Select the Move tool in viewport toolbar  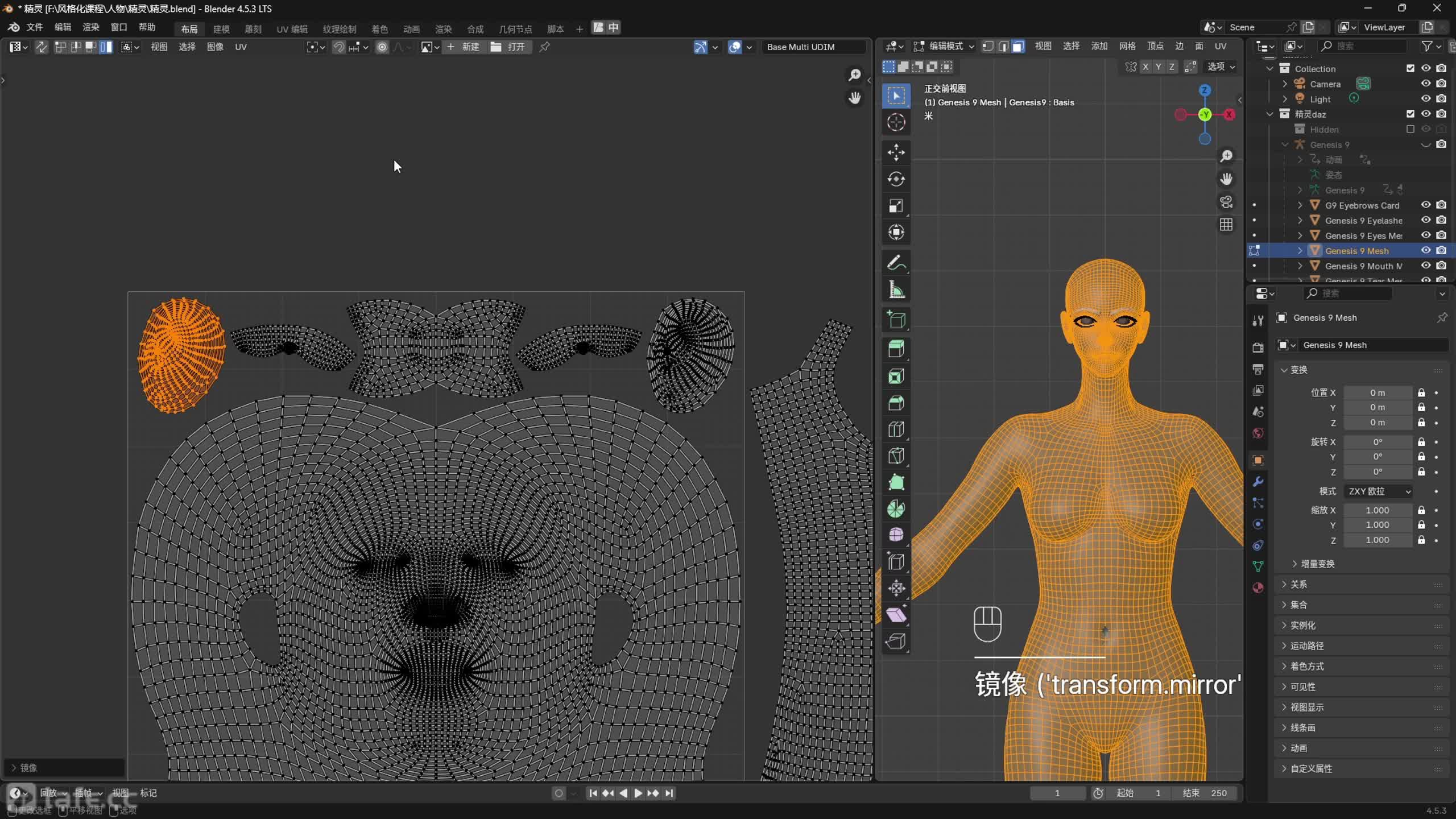896,152
